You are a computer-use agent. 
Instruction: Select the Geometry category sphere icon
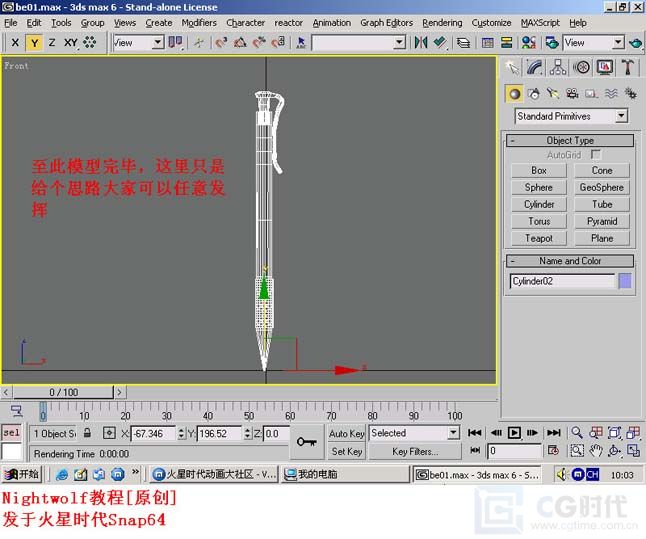(514, 93)
